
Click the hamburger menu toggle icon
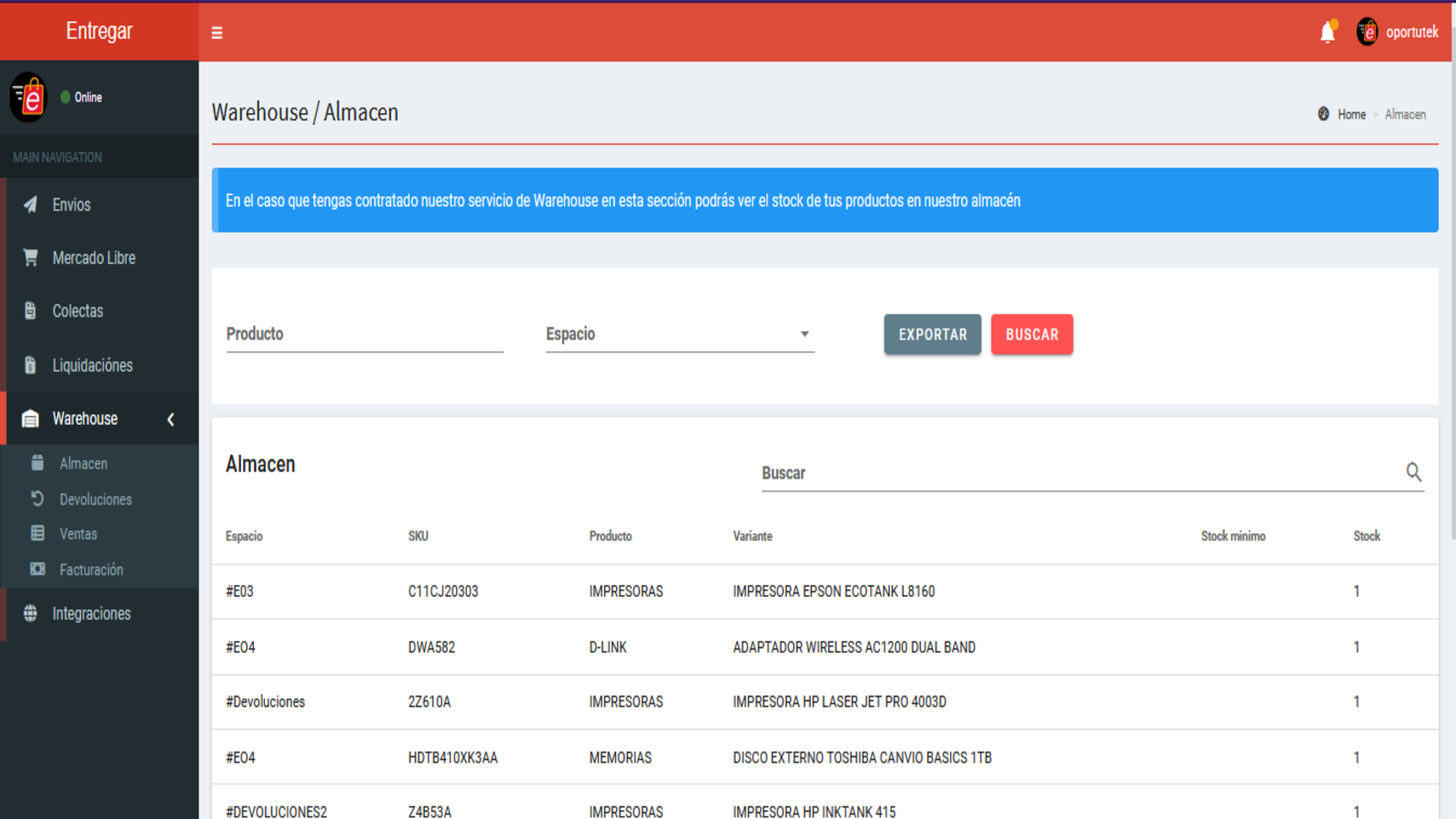pyautogui.click(x=217, y=33)
